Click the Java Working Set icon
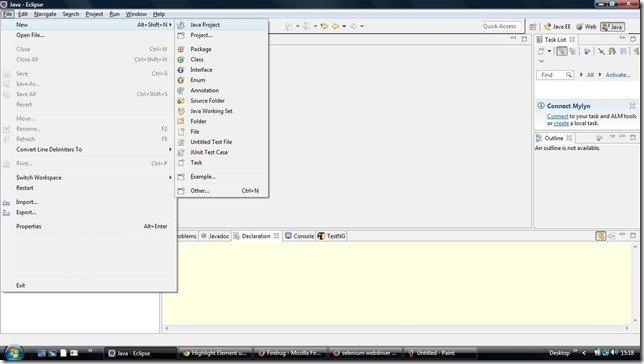The height and width of the screenshot is (364, 644). coord(181,111)
